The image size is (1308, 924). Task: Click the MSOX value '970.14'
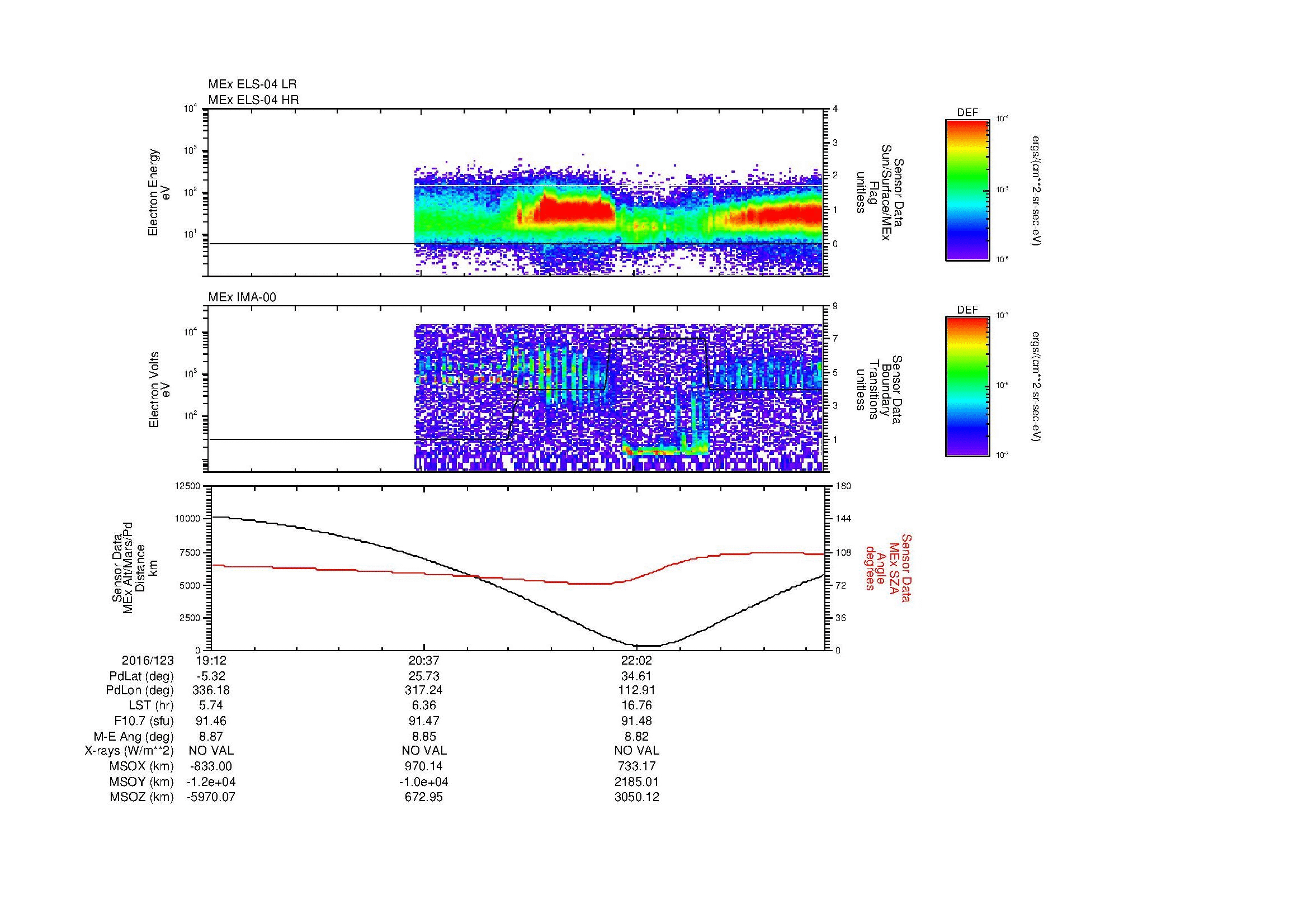(423, 766)
